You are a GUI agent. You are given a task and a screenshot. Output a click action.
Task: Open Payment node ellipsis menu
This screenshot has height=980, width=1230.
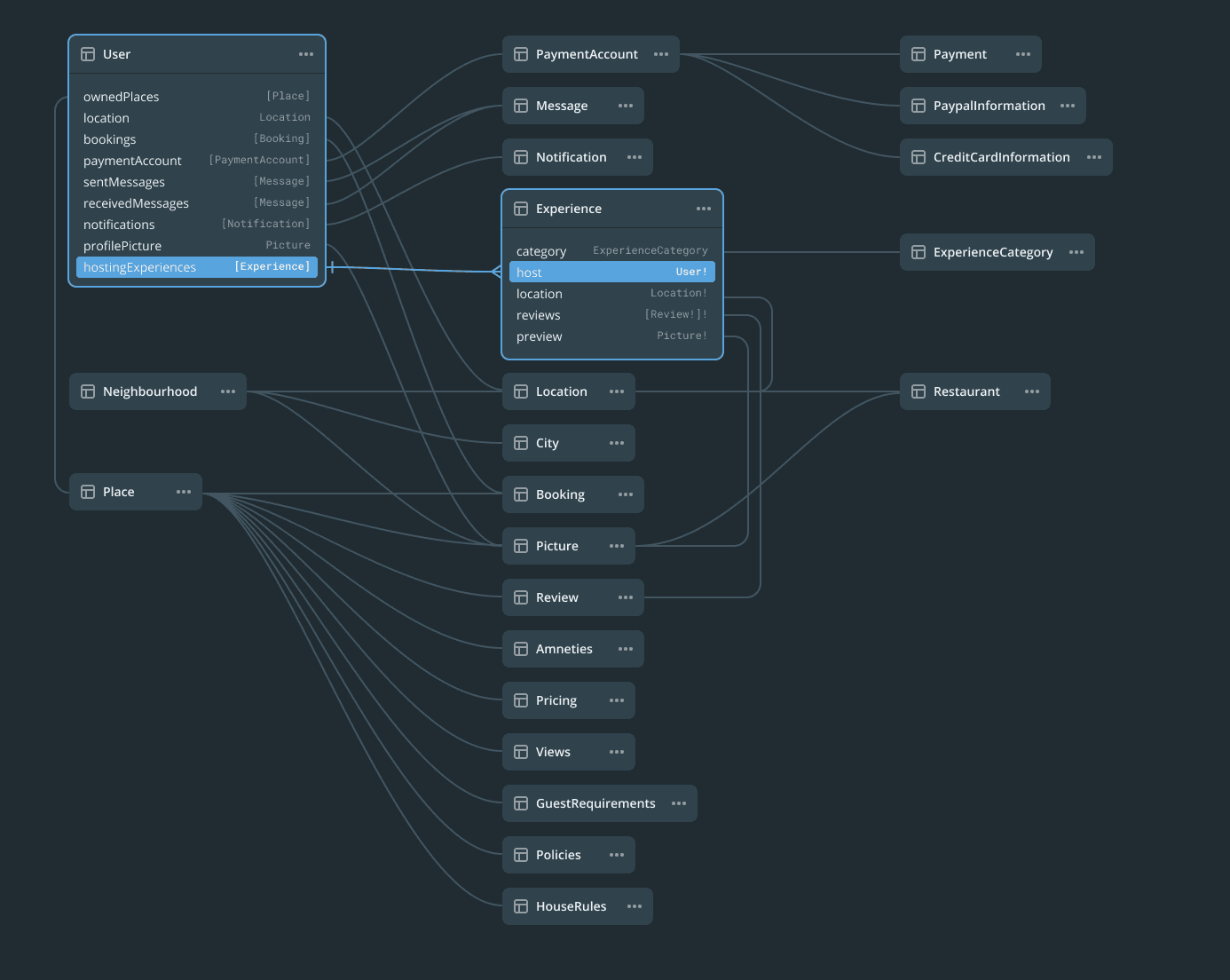[x=1023, y=54]
